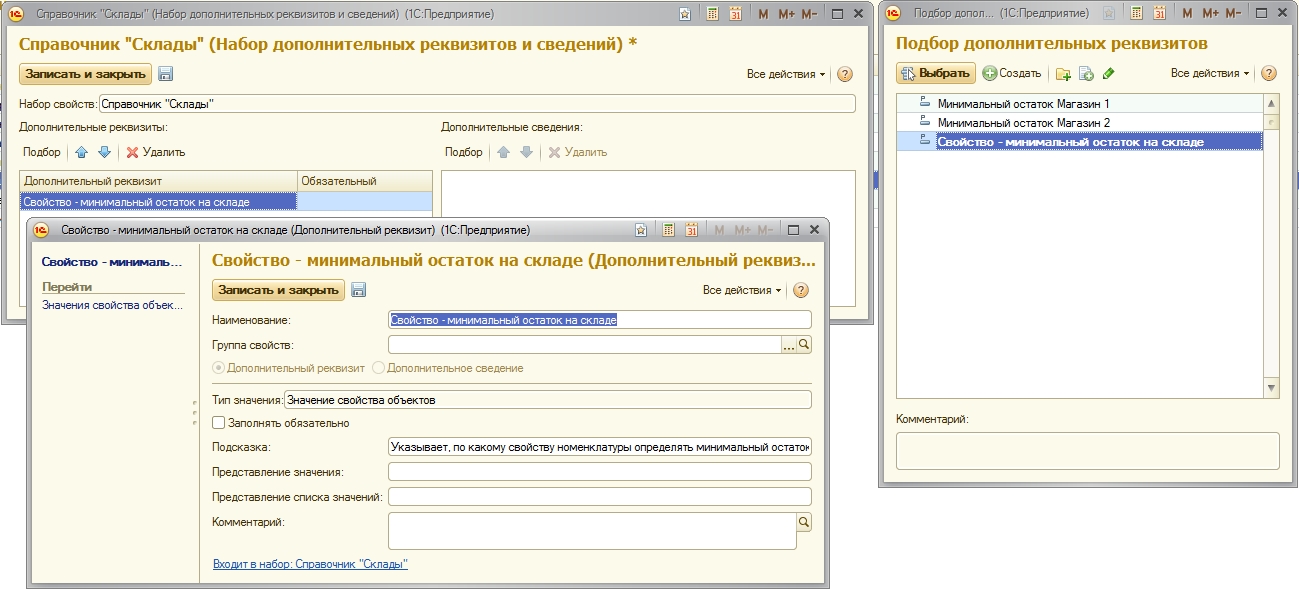Select the Дополнительное сведение radio button
1299x590 pixels.
[x=377, y=369]
